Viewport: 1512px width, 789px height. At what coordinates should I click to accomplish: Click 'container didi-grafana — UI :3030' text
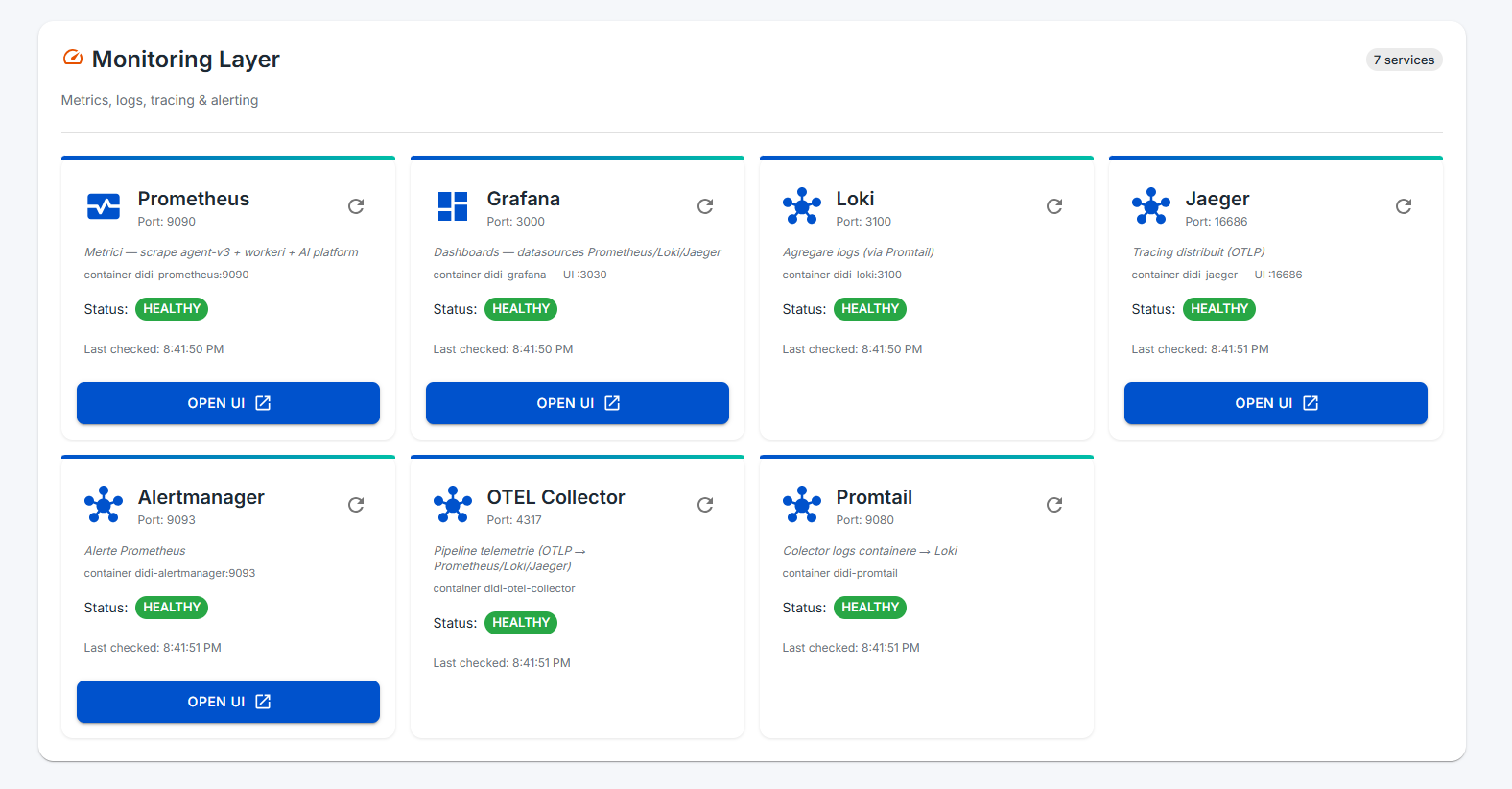tap(520, 275)
